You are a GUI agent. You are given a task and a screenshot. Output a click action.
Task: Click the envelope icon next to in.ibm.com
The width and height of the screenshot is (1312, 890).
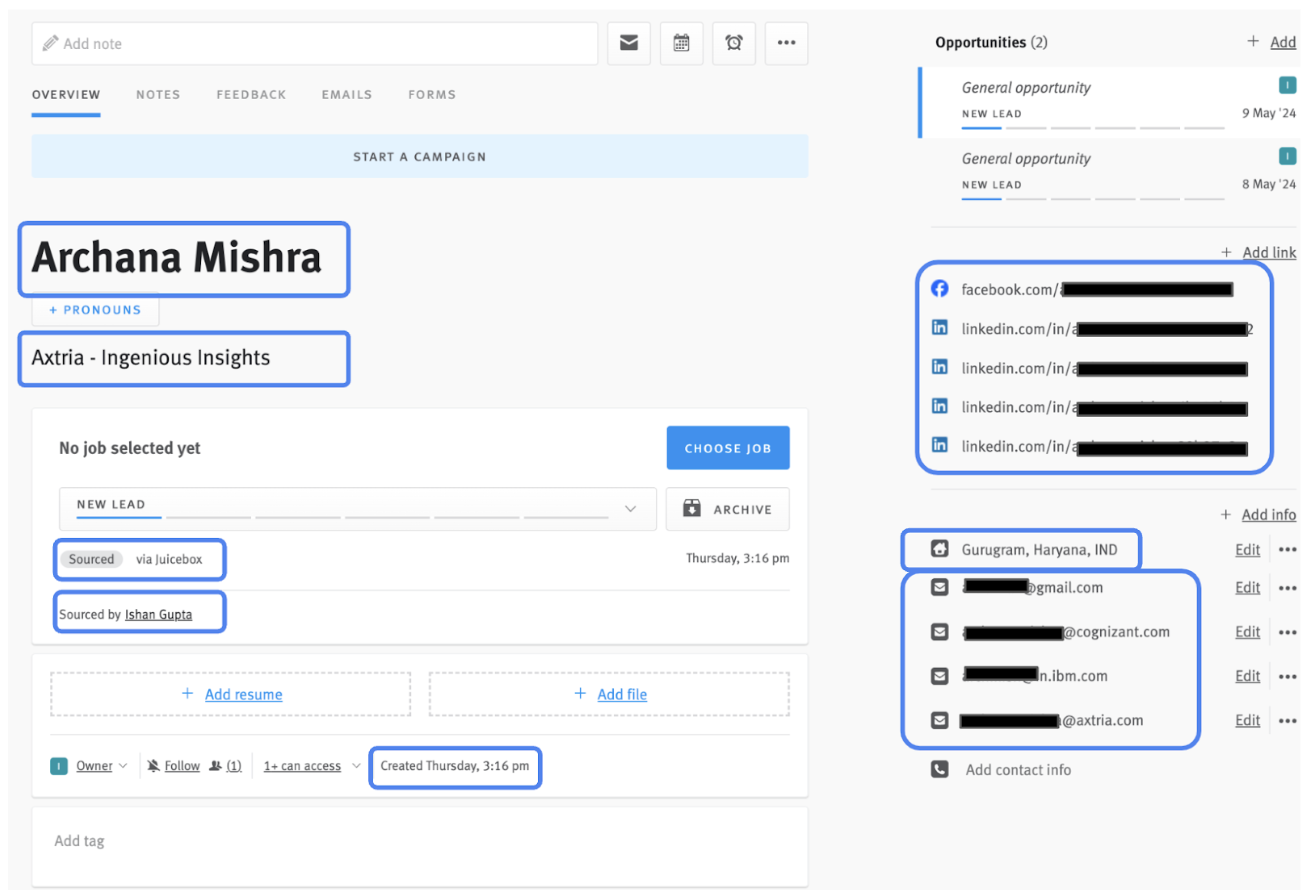tap(939, 676)
